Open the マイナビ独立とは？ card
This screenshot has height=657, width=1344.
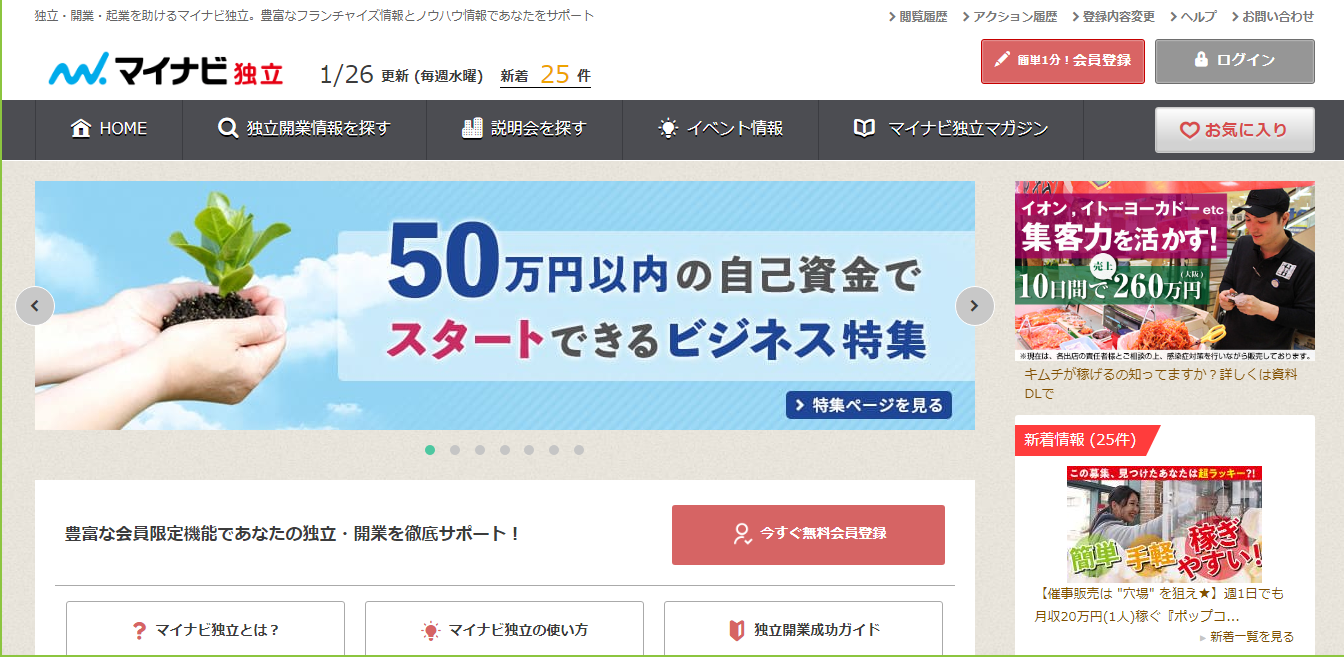(x=205, y=630)
